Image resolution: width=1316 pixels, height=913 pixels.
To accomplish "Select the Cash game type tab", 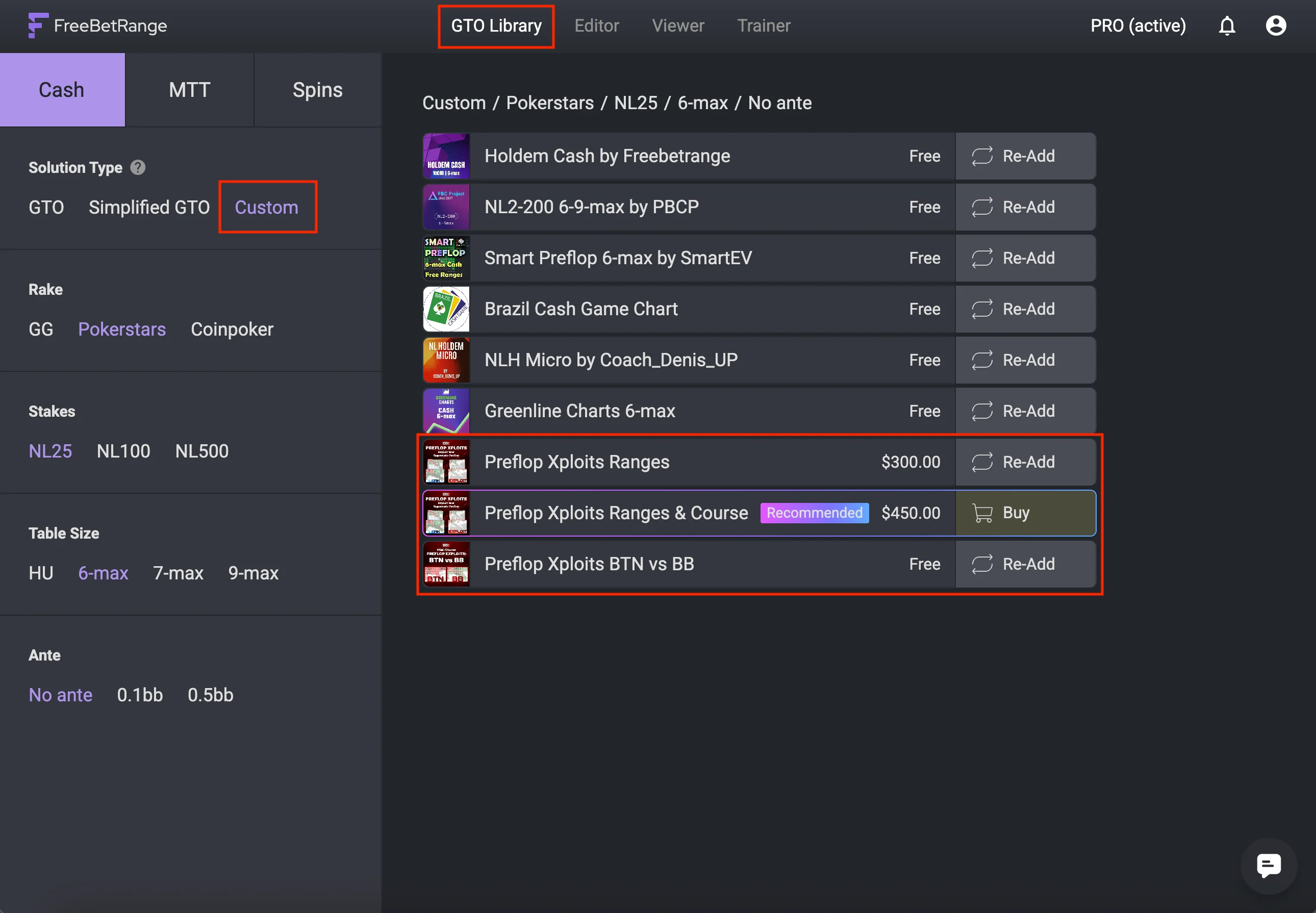I will pyautogui.click(x=62, y=90).
